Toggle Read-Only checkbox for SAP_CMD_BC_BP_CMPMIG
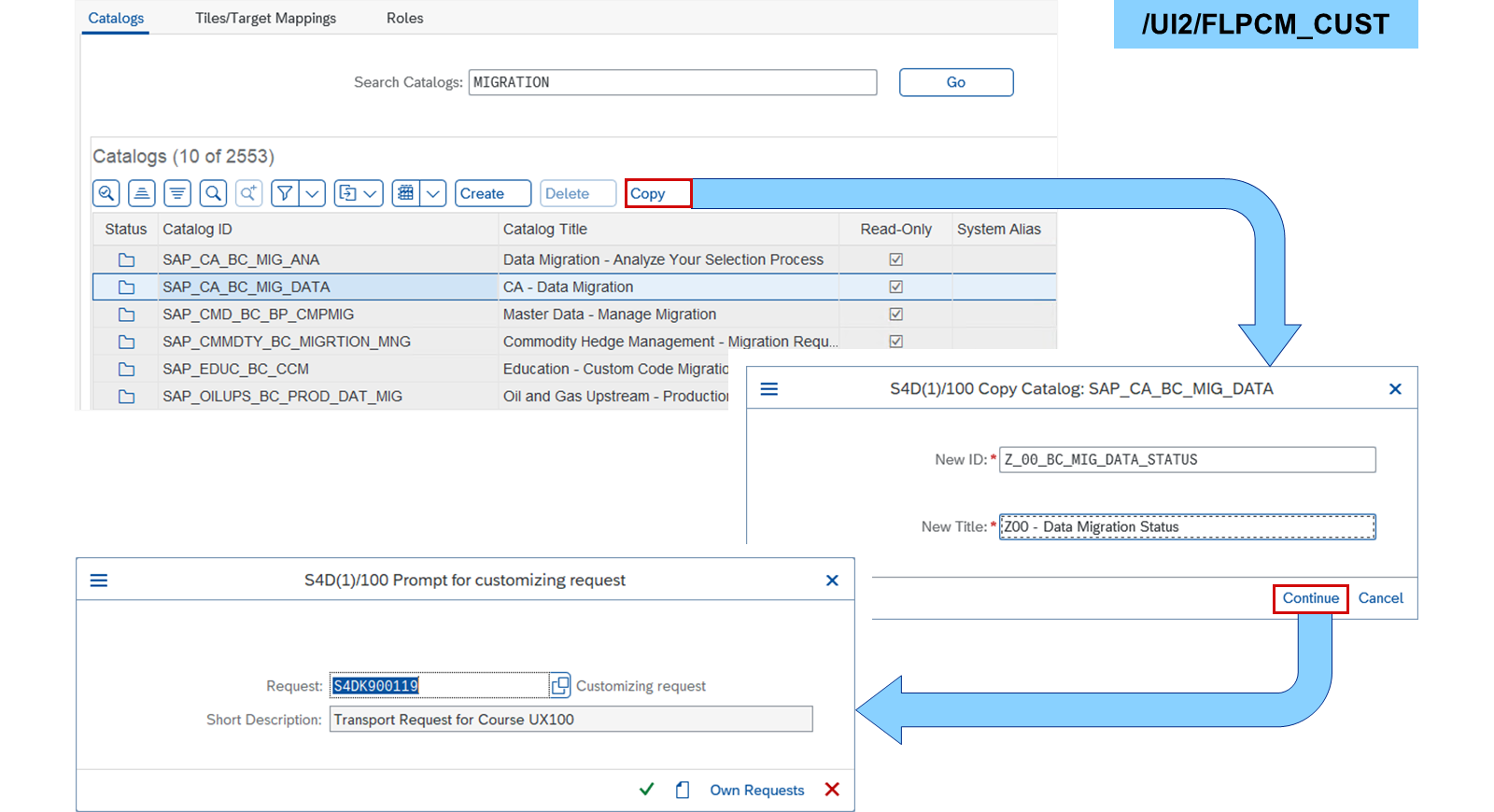Image resolution: width=1494 pixels, height=812 pixels. click(896, 314)
